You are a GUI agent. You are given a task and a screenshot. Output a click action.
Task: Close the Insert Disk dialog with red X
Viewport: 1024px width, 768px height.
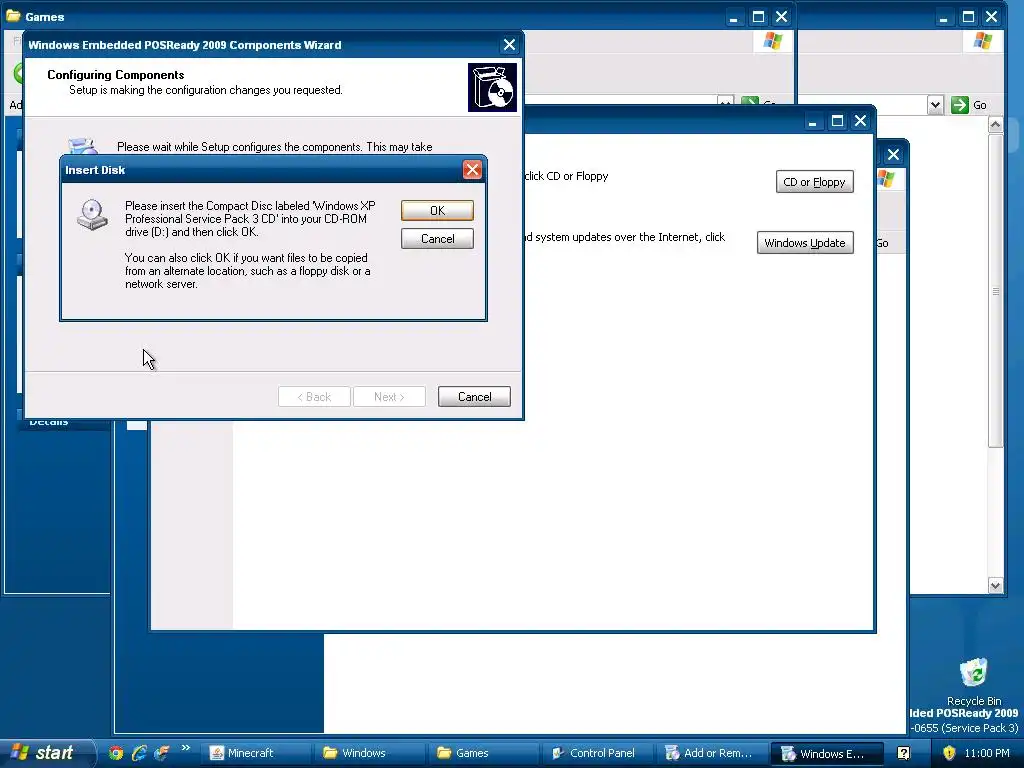[x=472, y=170]
